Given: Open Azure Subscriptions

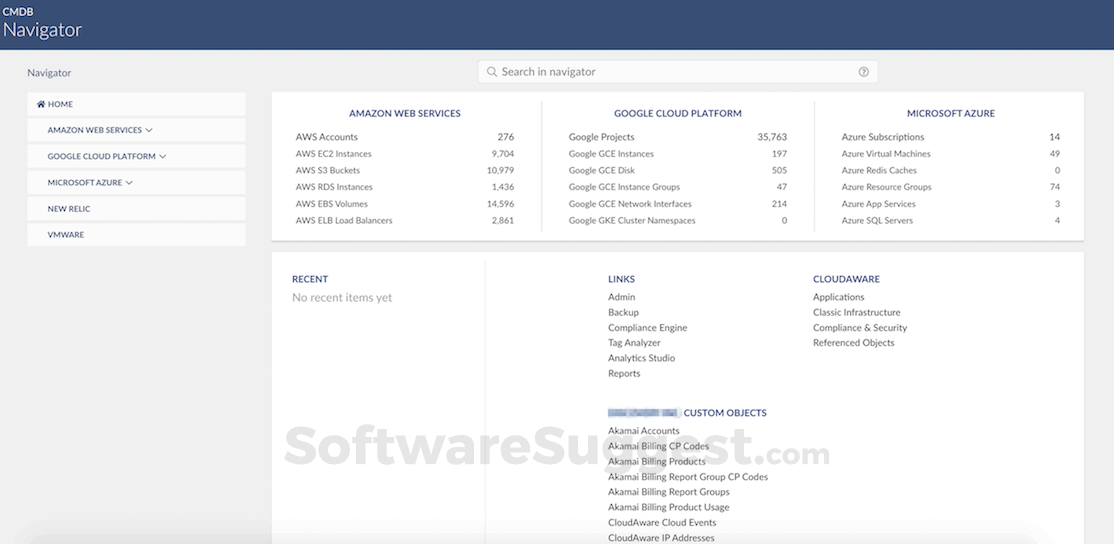Looking at the screenshot, I should [883, 137].
